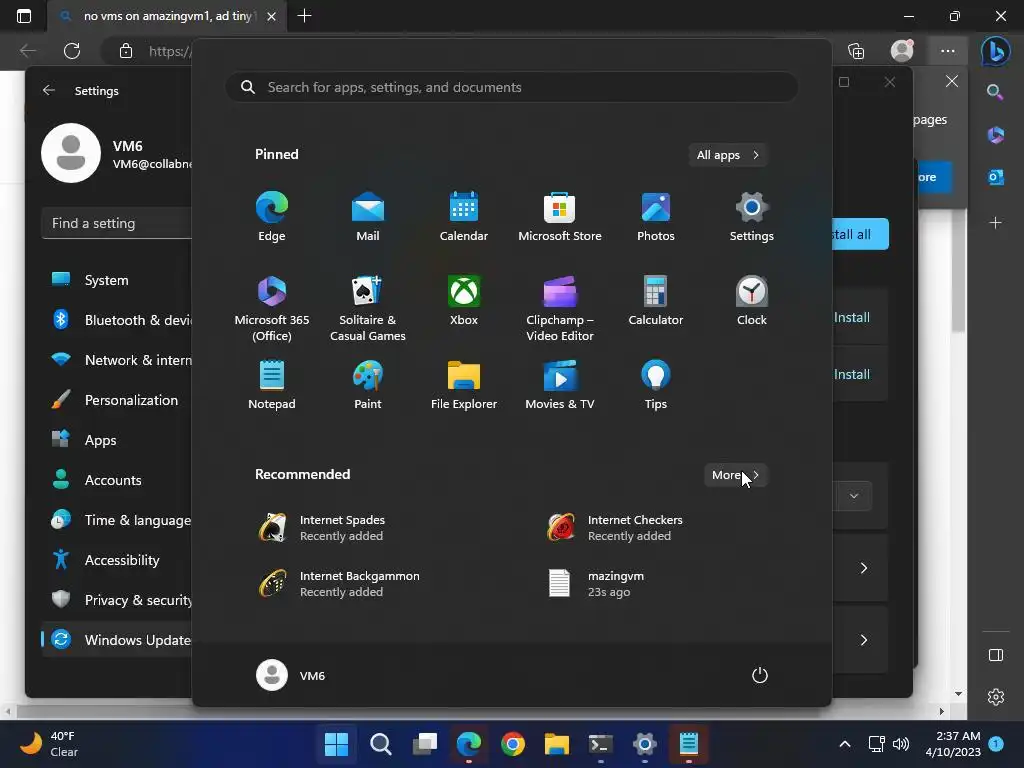Click the VM6 profile picture in Settings
This screenshot has height=768, width=1024.
click(71, 153)
